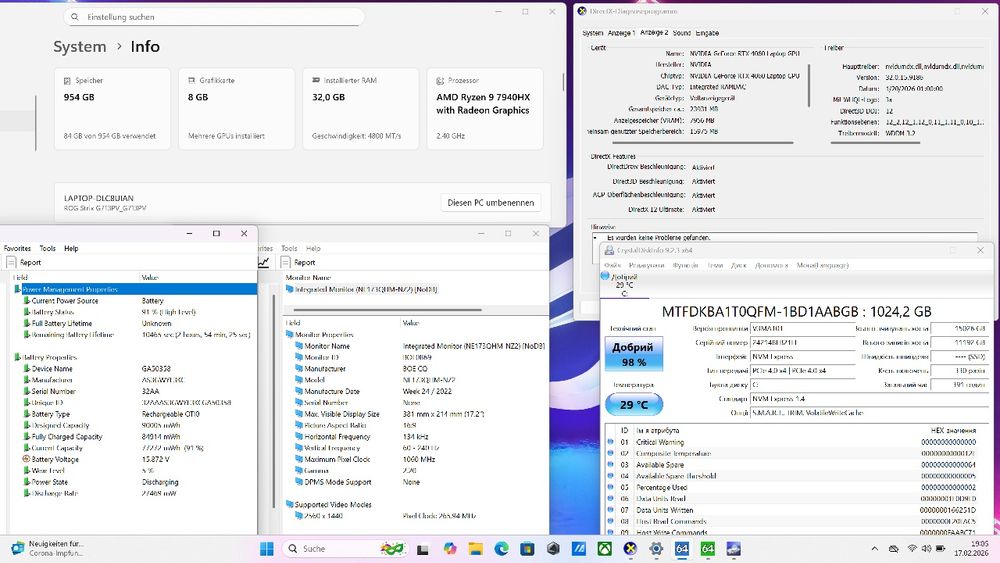Open File Explorer from the taskbar

pyautogui.click(x=475, y=548)
